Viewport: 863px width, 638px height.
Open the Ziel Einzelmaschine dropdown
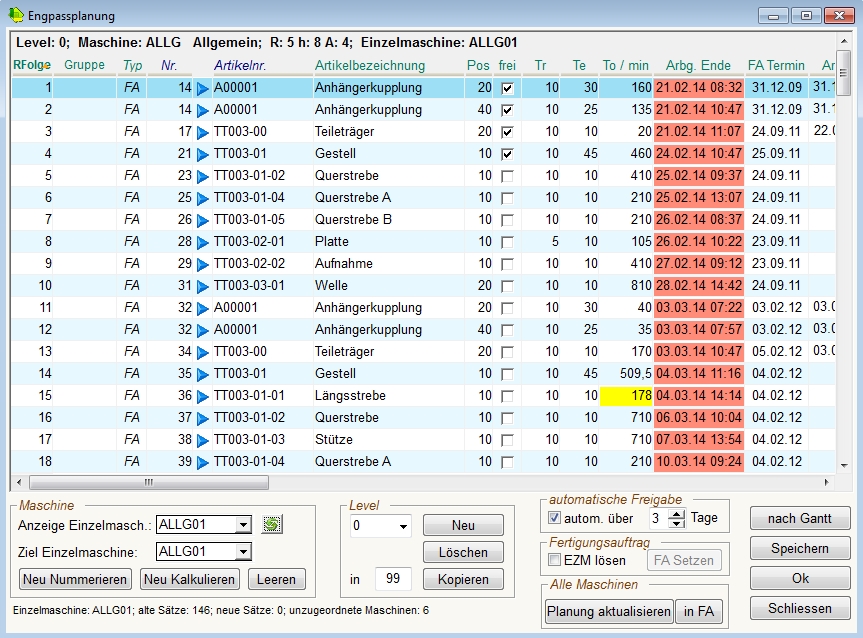(242, 552)
